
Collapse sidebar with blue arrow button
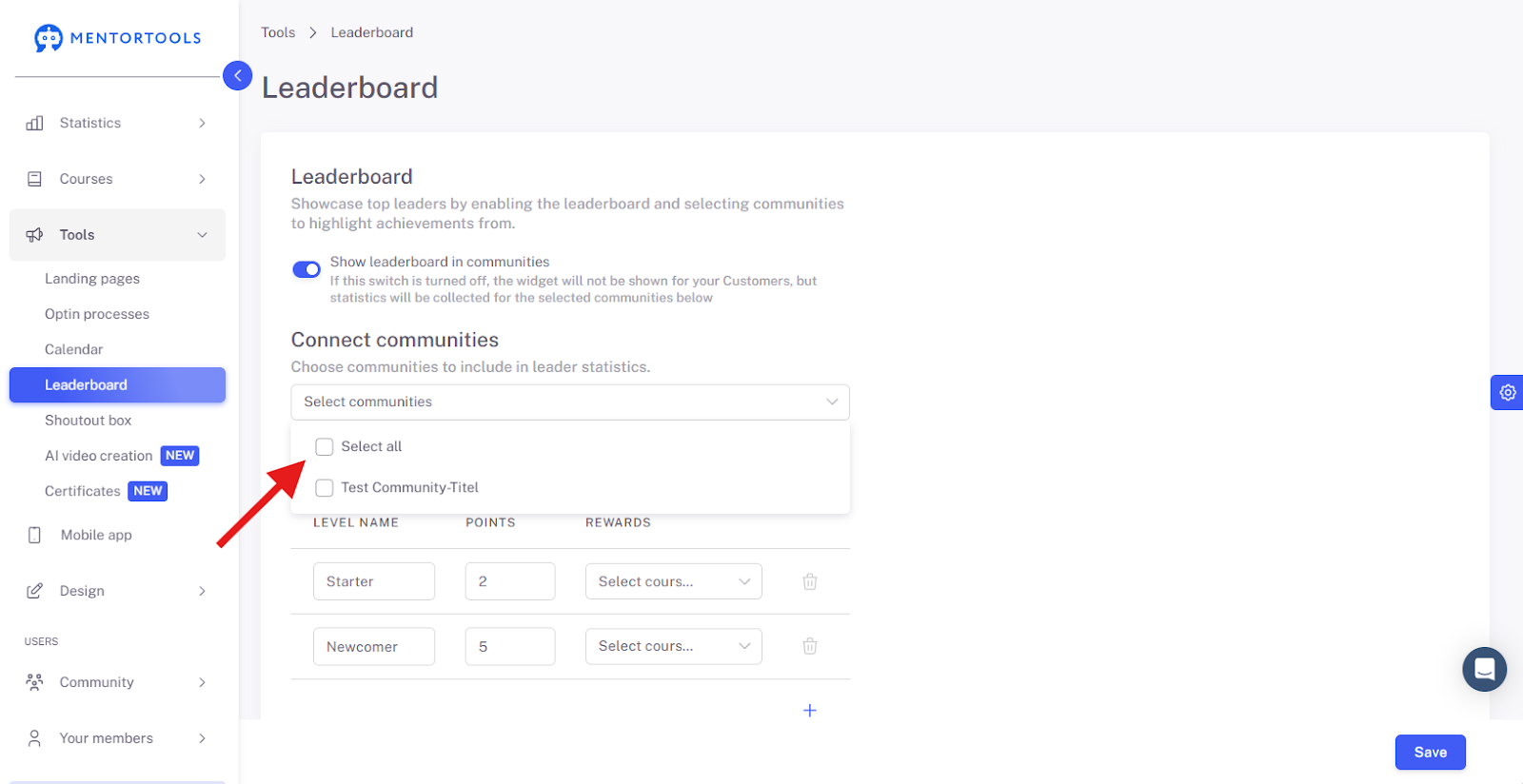[237, 75]
